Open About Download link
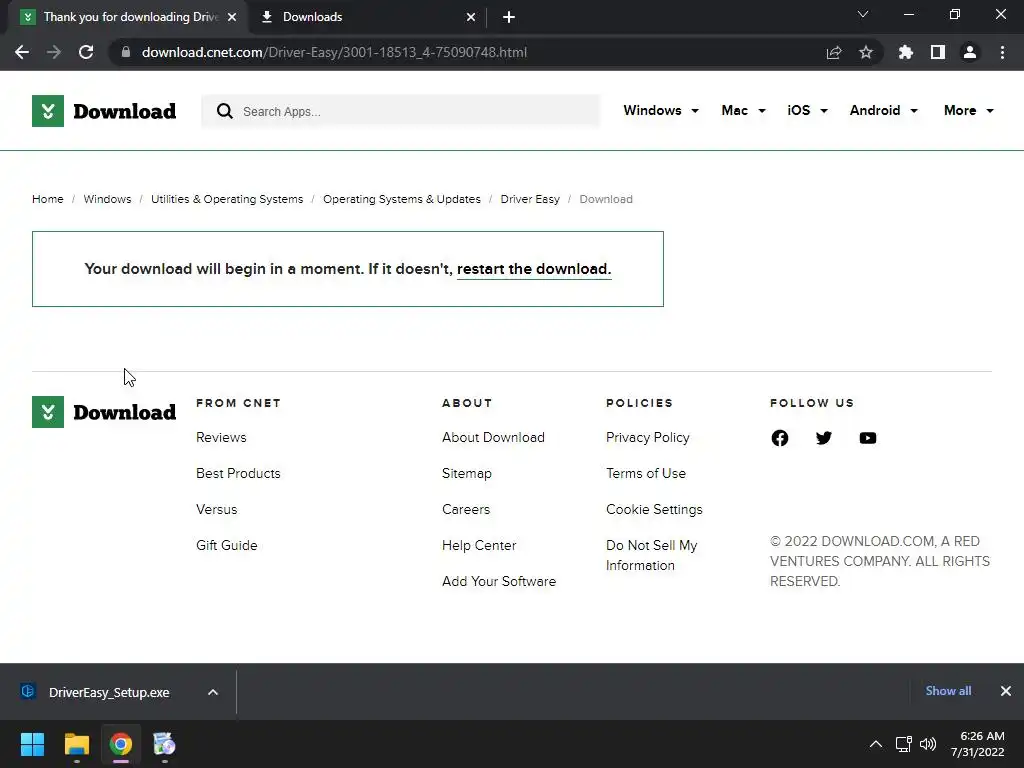 tap(493, 438)
